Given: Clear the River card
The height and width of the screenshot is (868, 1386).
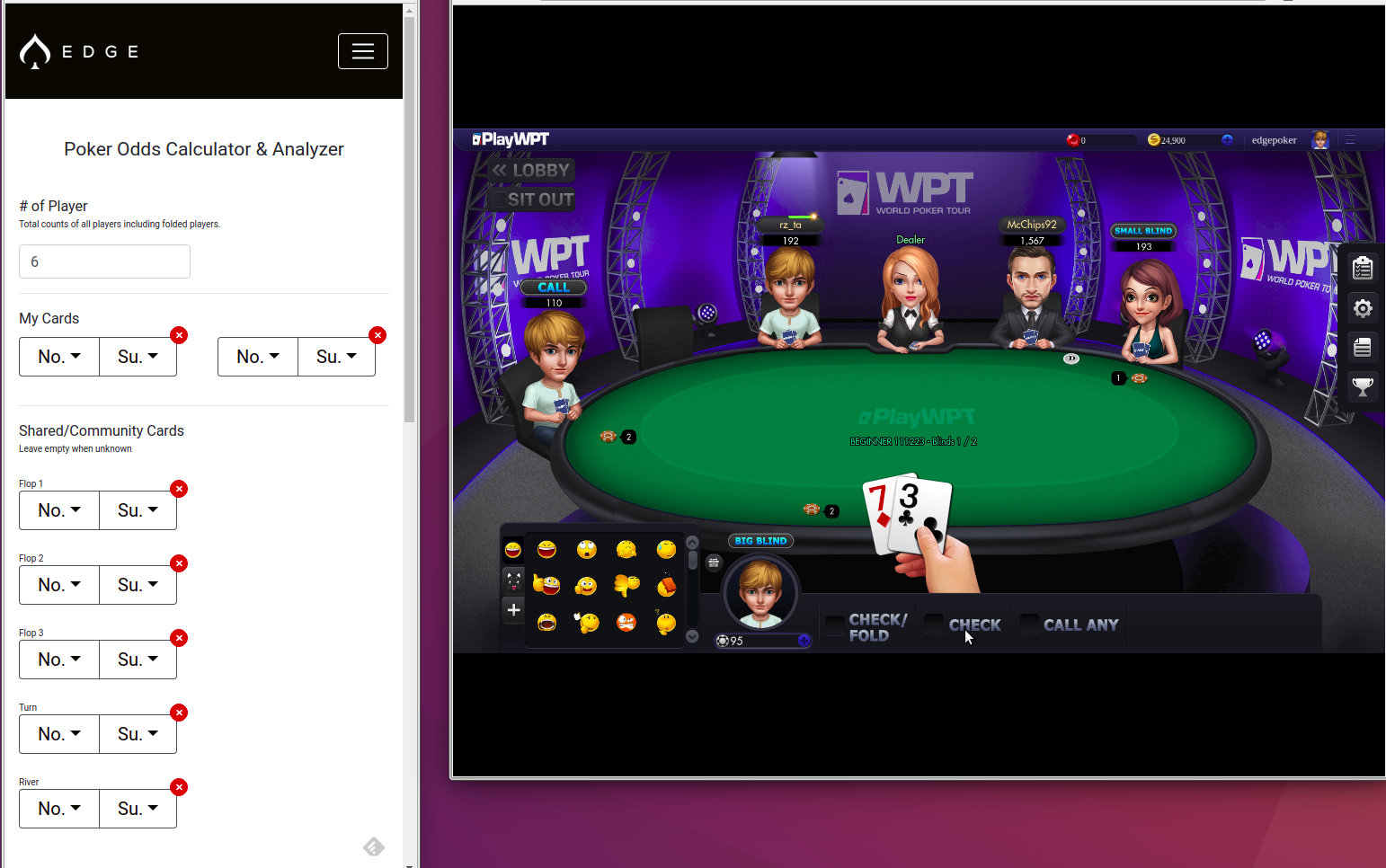Looking at the screenshot, I should [180, 787].
